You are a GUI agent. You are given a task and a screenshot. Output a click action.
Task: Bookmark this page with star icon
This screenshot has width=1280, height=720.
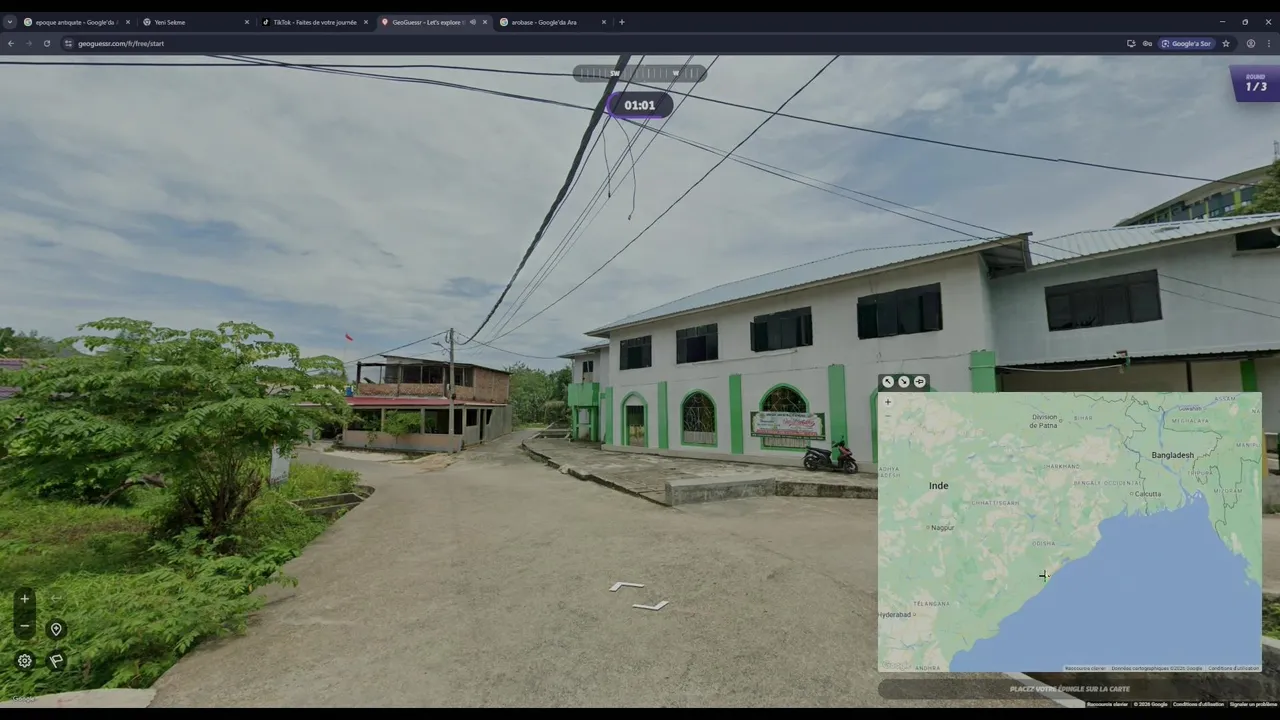tap(1226, 44)
